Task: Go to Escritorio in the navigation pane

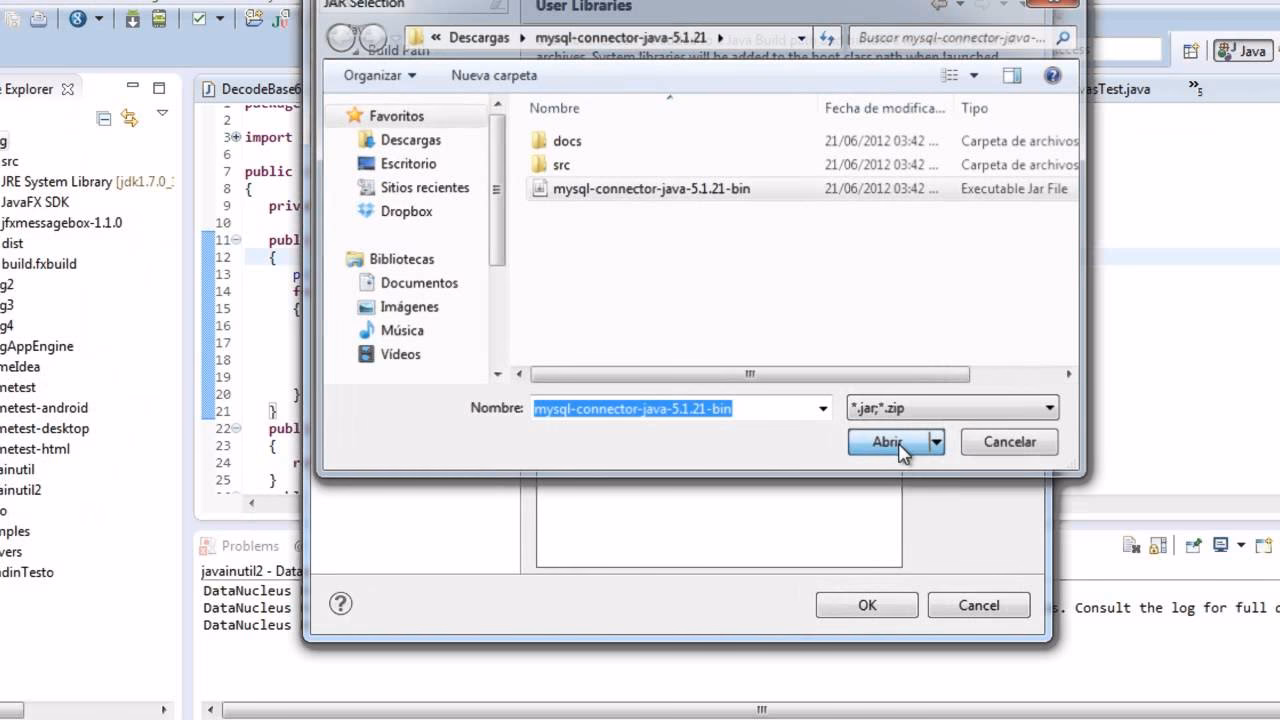Action: 408,163
